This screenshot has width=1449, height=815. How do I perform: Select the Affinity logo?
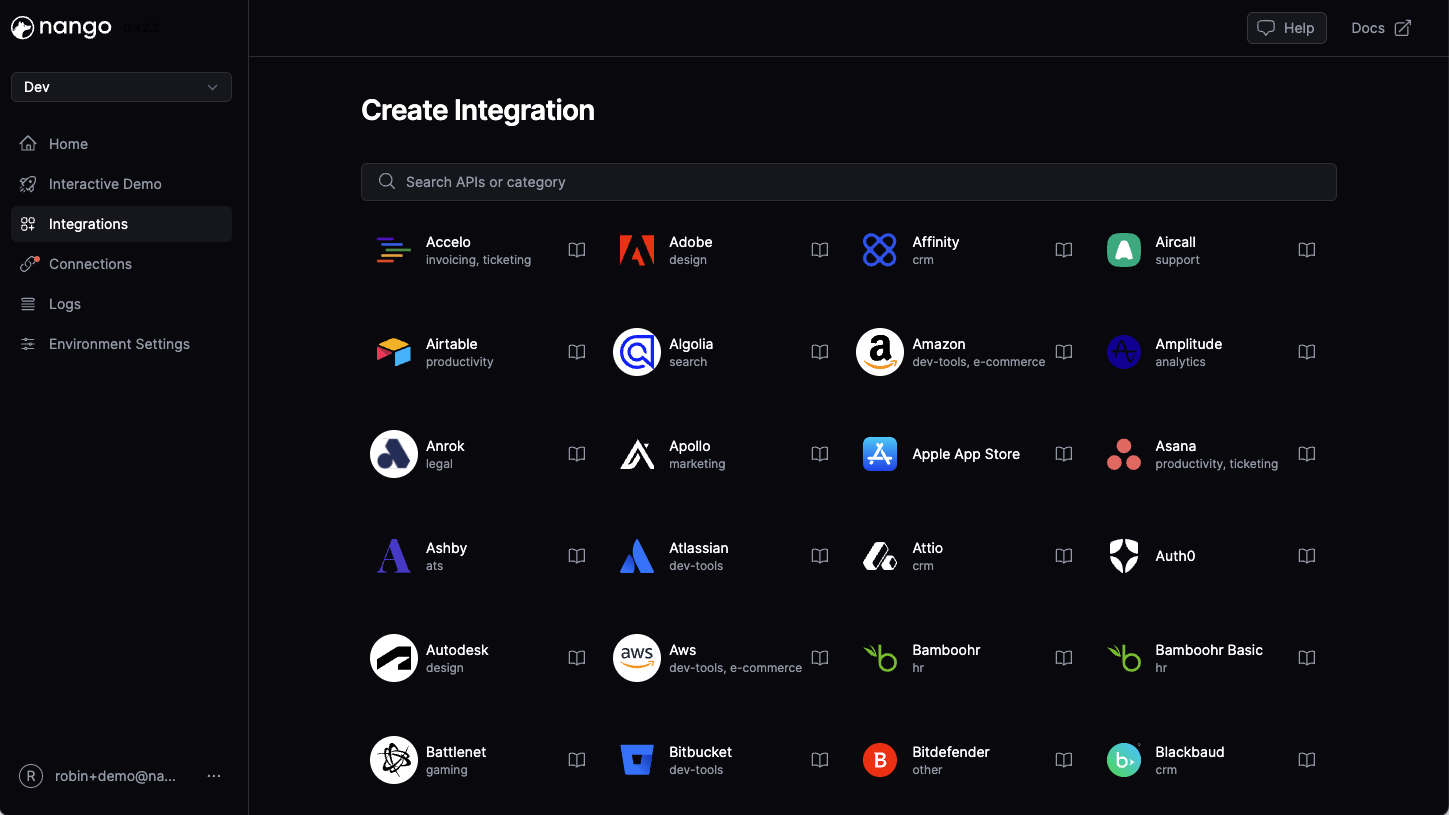pyautogui.click(x=879, y=250)
